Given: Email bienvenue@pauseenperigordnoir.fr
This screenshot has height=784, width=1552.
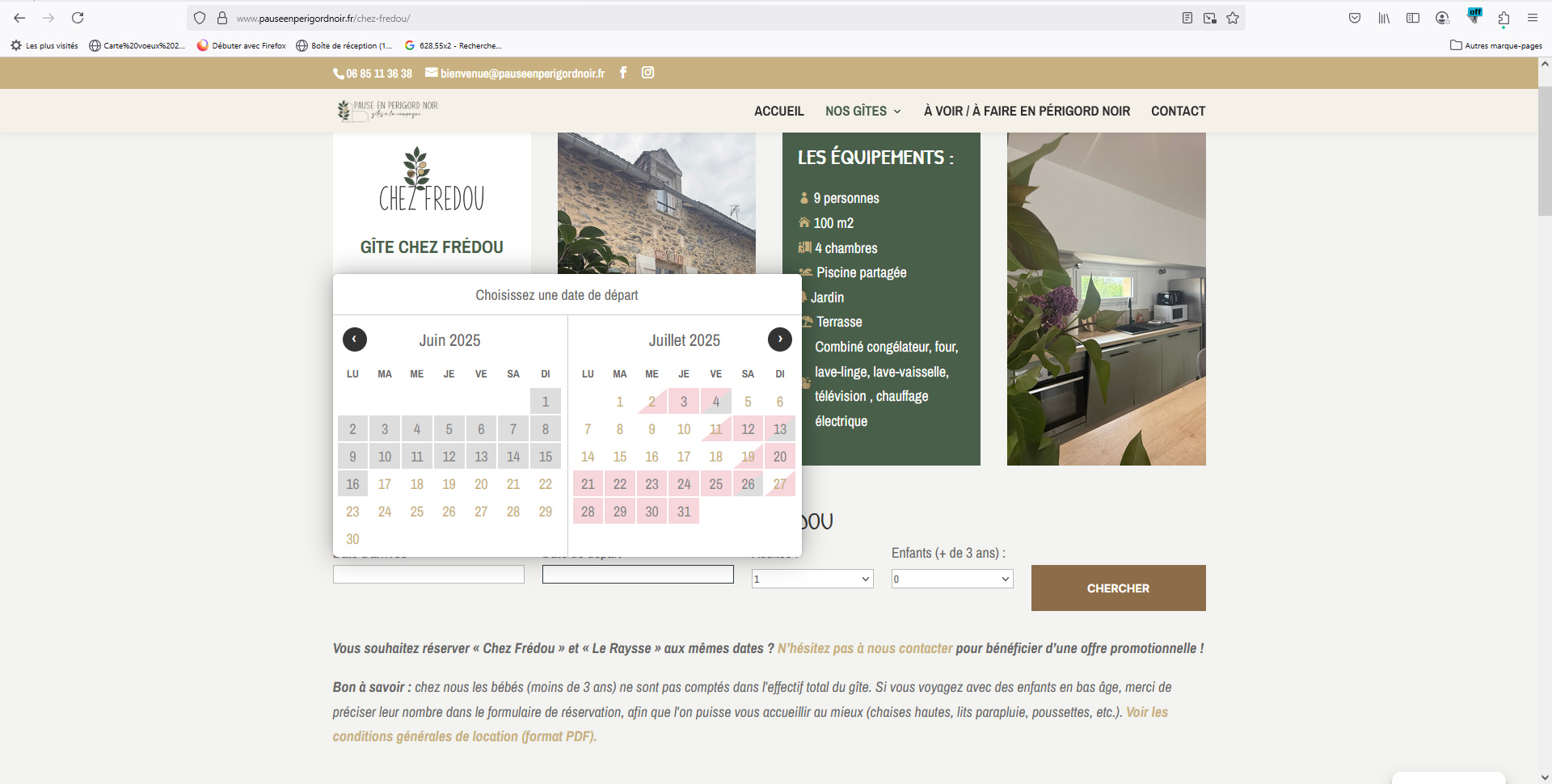Looking at the screenshot, I should (x=515, y=74).
